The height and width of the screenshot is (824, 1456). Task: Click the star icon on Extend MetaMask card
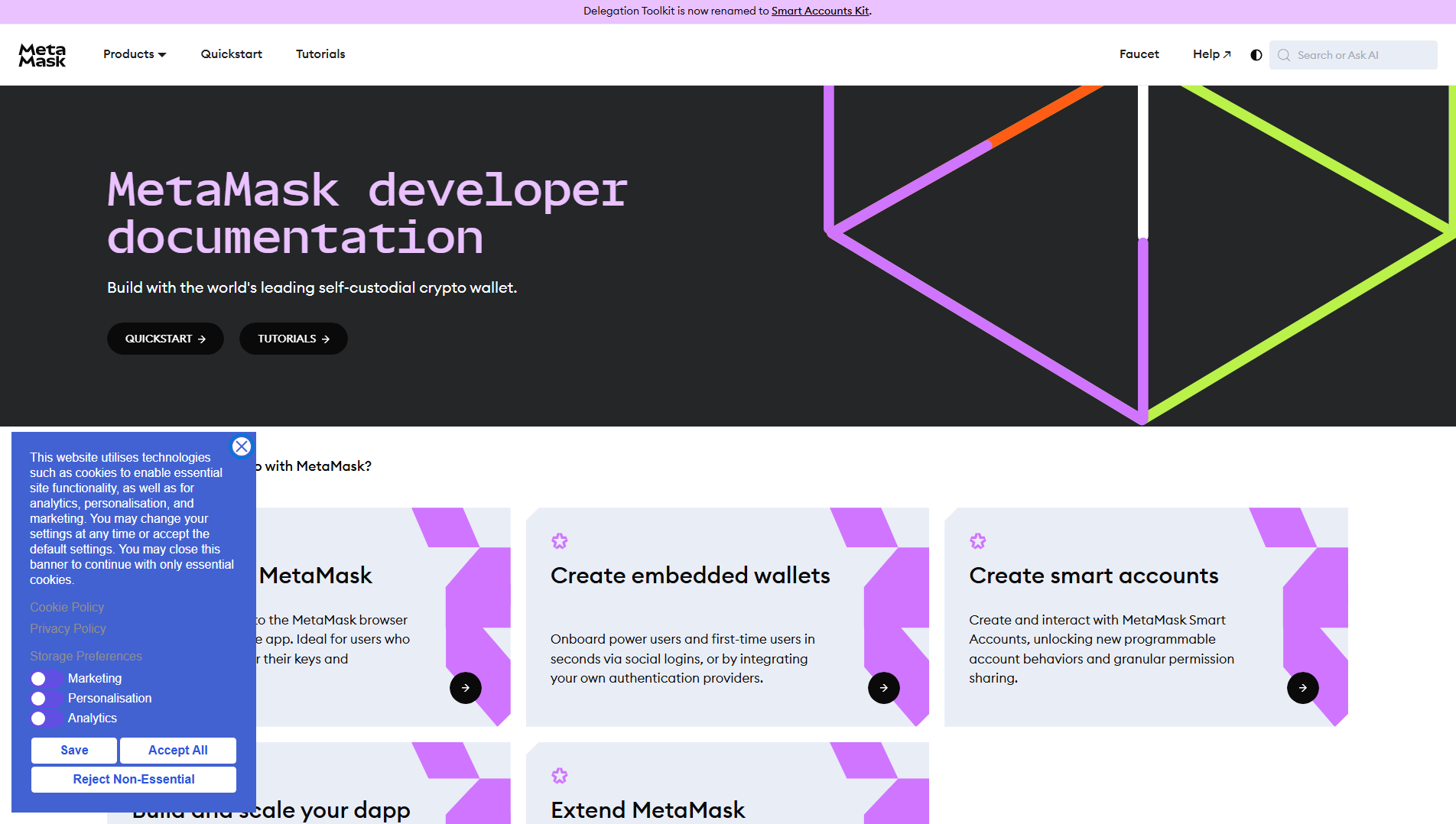click(560, 776)
